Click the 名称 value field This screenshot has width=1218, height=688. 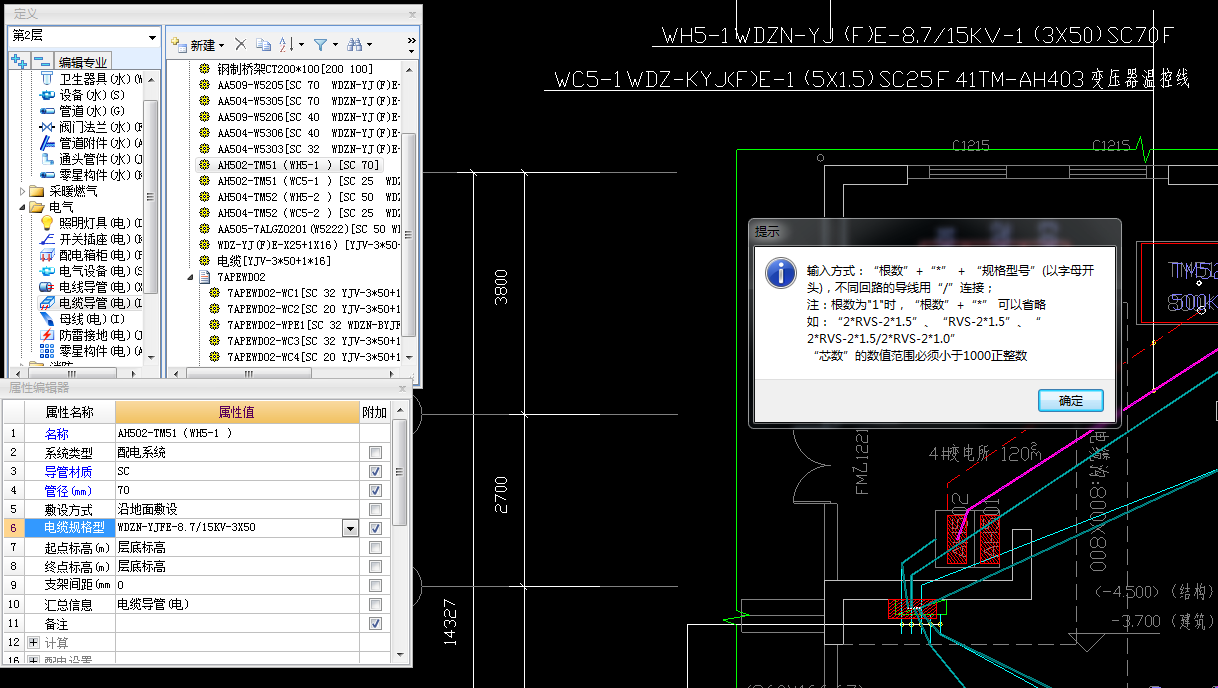click(237, 434)
